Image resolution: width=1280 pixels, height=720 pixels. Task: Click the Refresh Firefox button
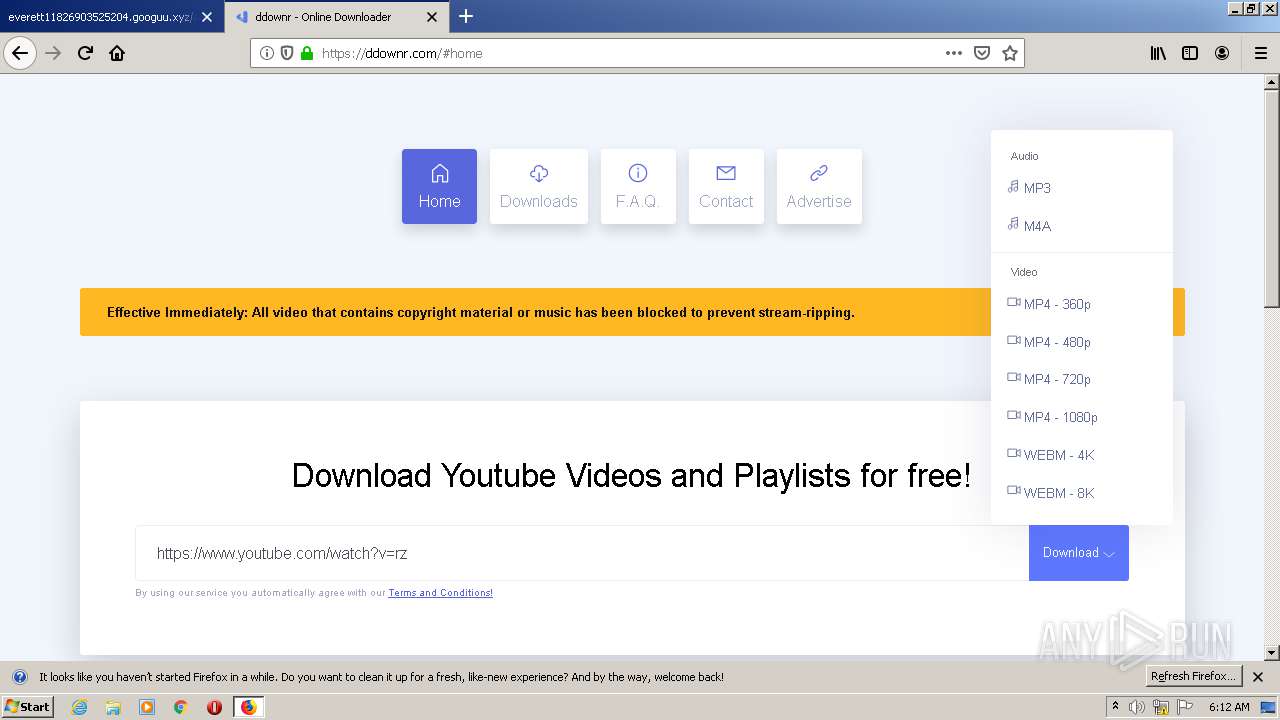pyautogui.click(x=1193, y=676)
